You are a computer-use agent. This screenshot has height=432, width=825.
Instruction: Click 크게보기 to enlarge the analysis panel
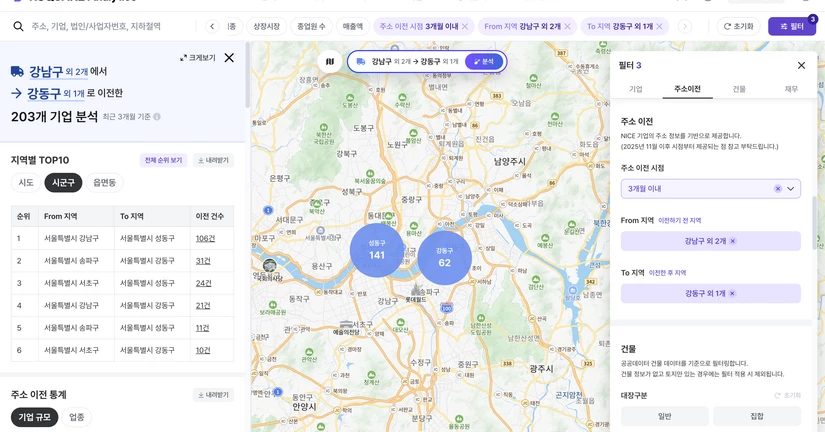(x=198, y=58)
